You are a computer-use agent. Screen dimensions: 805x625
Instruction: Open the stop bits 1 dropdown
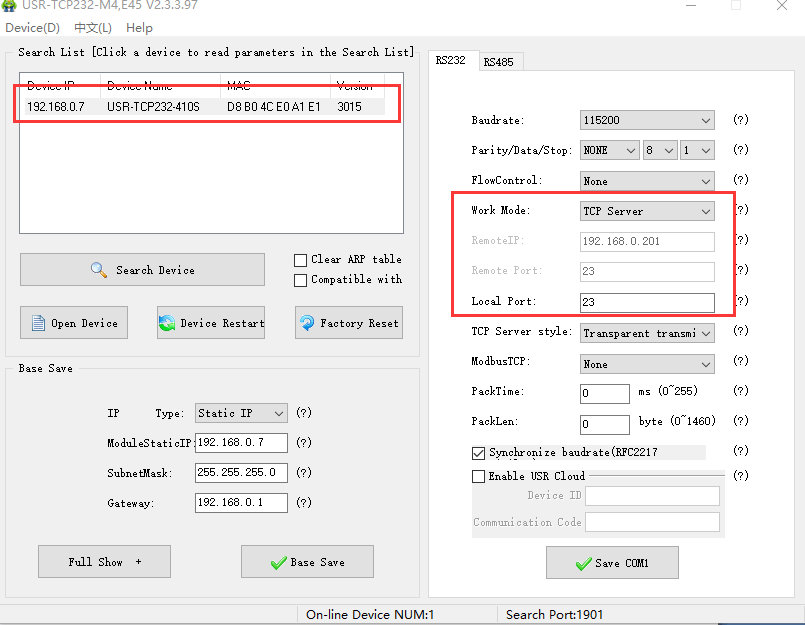pyautogui.click(x=697, y=150)
